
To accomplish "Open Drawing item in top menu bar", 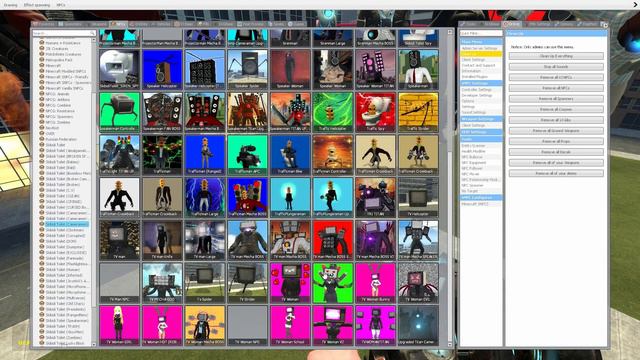I will coord(10,5).
